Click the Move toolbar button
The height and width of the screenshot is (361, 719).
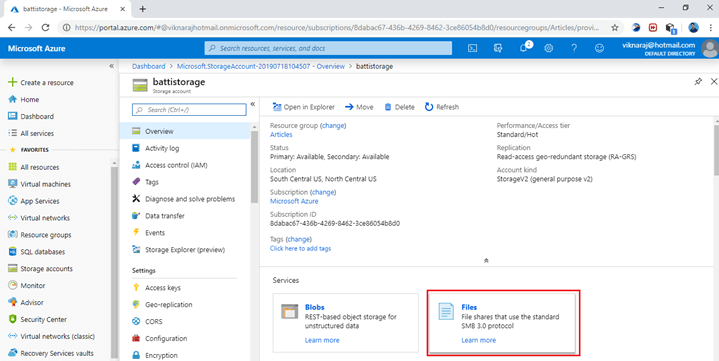(359, 107)
